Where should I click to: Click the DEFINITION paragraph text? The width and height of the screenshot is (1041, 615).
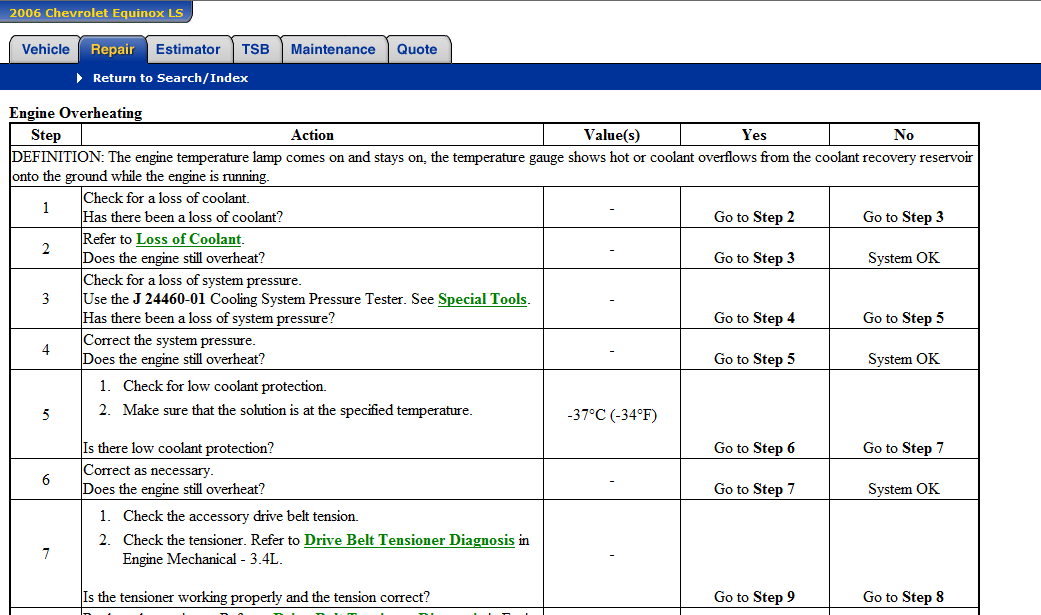tap(493, 167)
